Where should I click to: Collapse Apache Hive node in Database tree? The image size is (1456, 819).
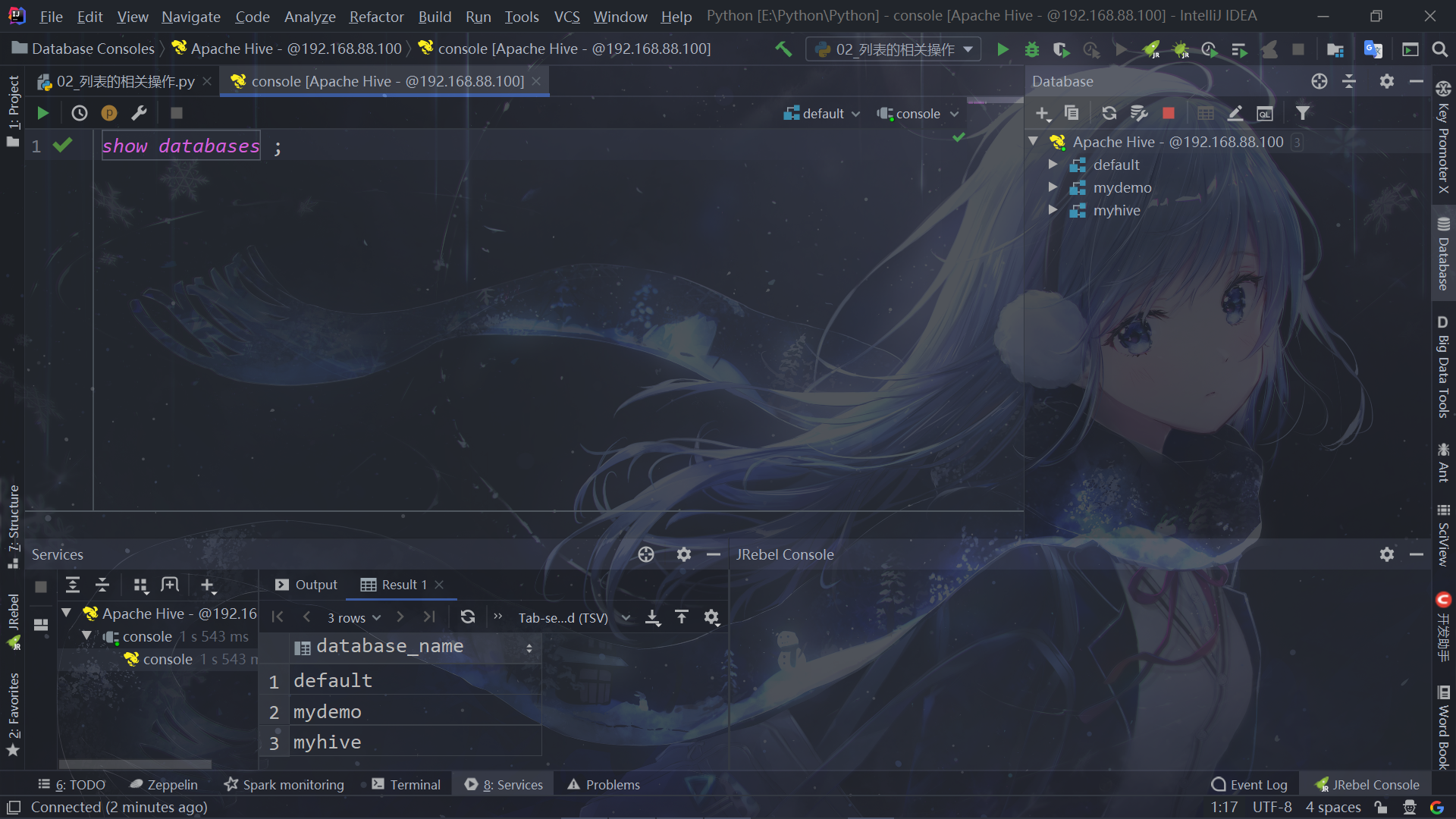point(1033,142)
